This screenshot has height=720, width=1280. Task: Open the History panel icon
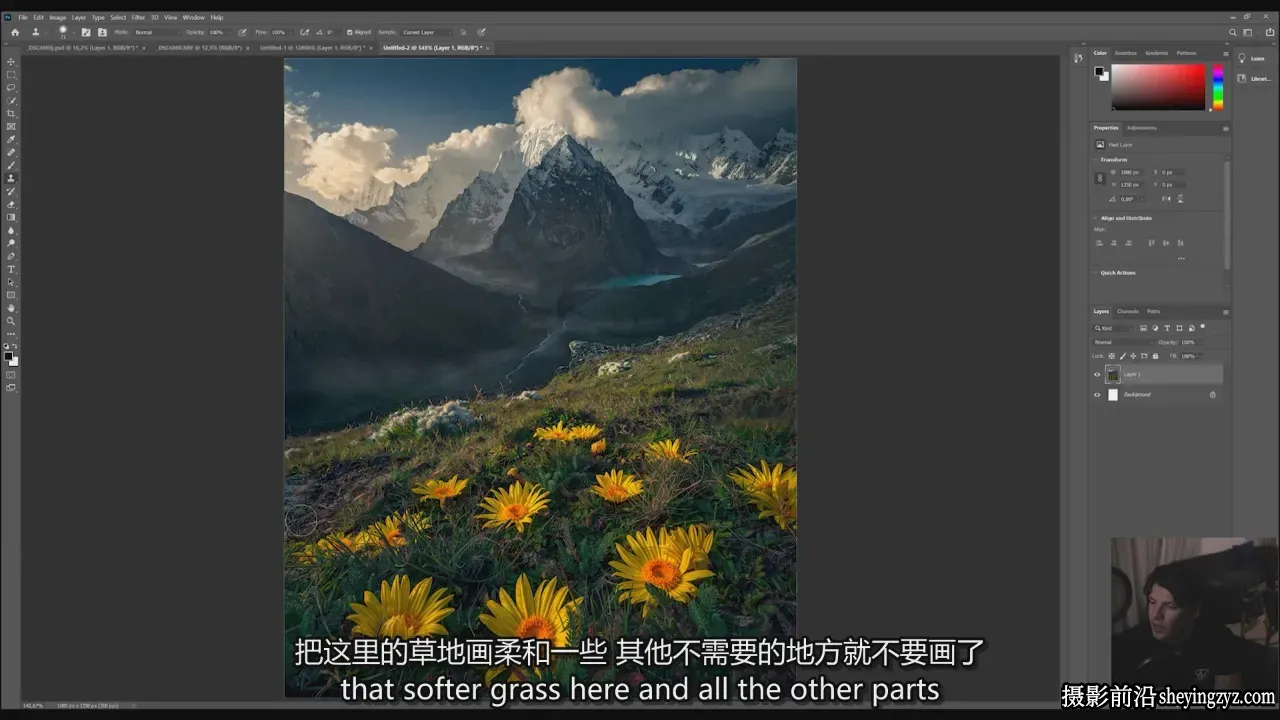[x=1078, y=58]
